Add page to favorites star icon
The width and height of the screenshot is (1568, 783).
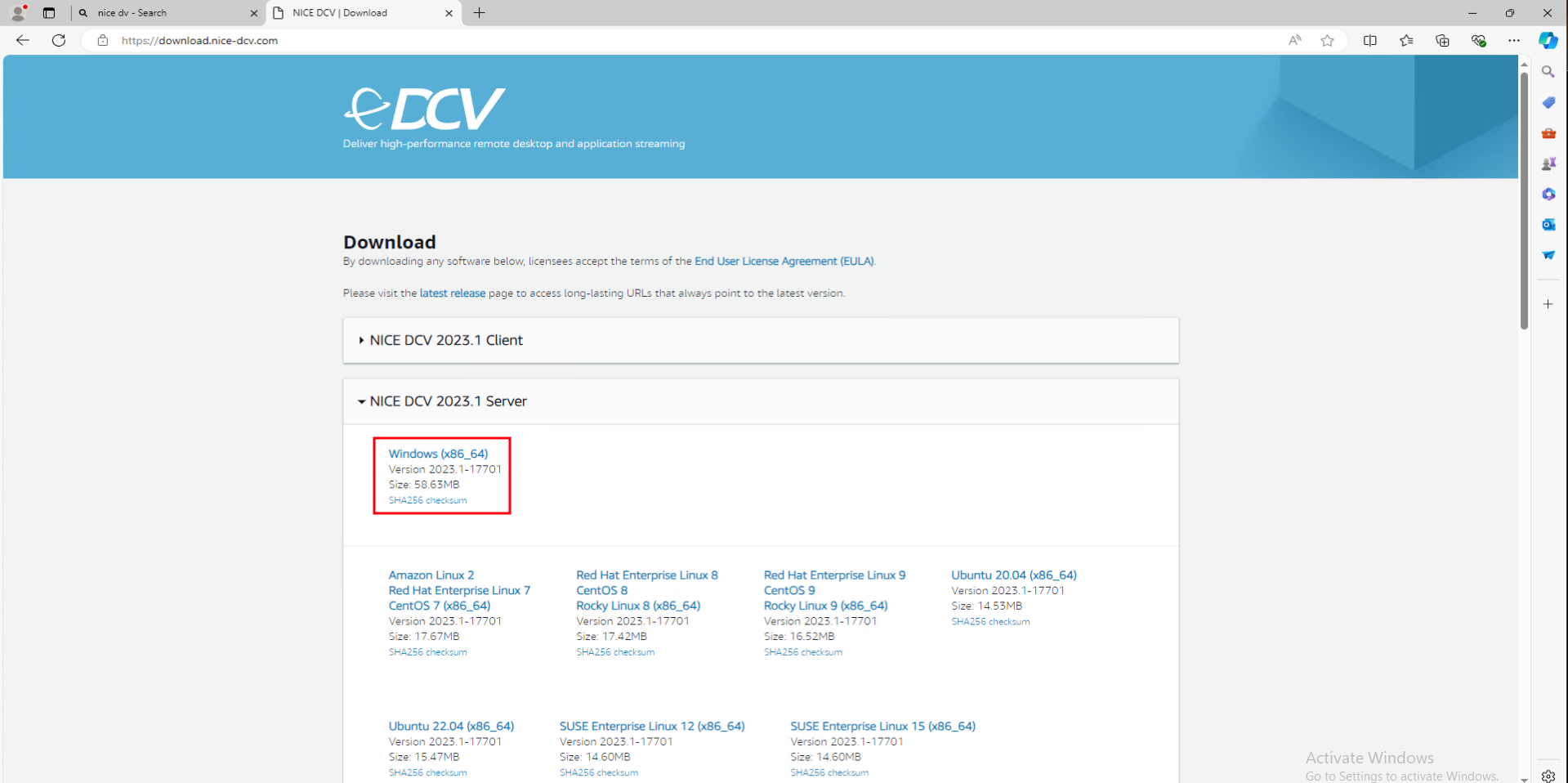pyautogui.click(x=1328, y=40)
